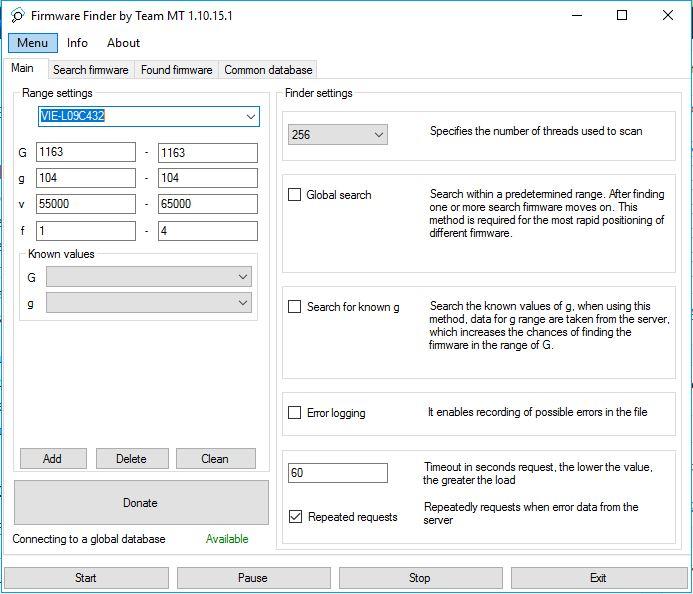The width and height of the screenshot is (693, 594).
Task: Uncheck the Repeated requests checkbox
Action: click(295, 516)
